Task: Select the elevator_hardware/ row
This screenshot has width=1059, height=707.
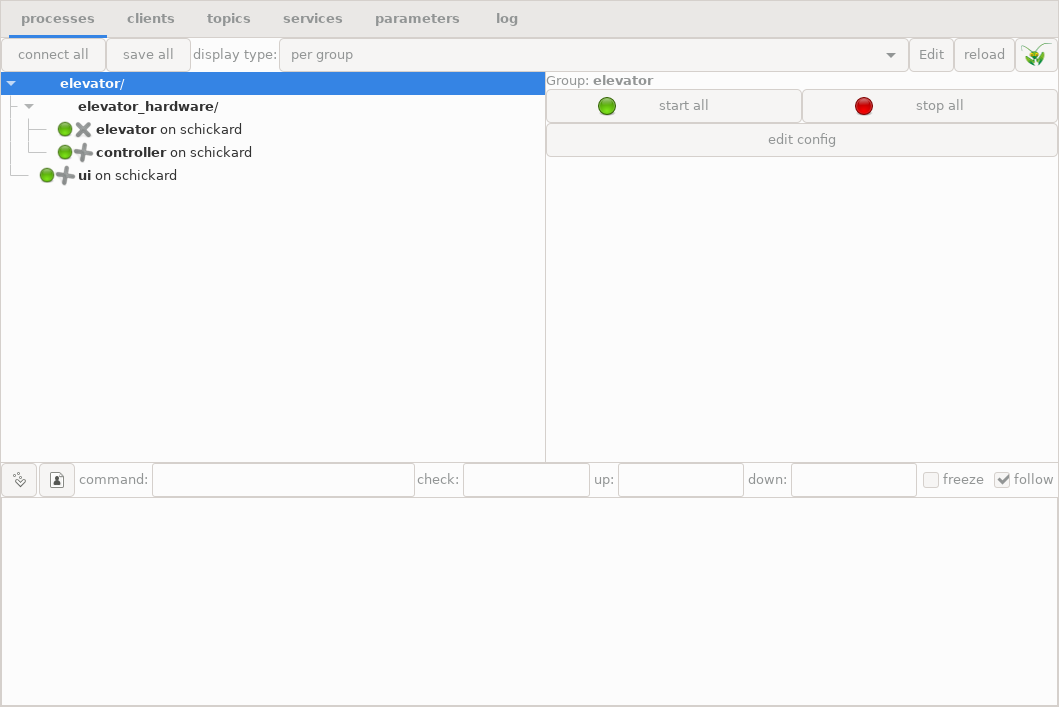Action: tap(273, 107)
